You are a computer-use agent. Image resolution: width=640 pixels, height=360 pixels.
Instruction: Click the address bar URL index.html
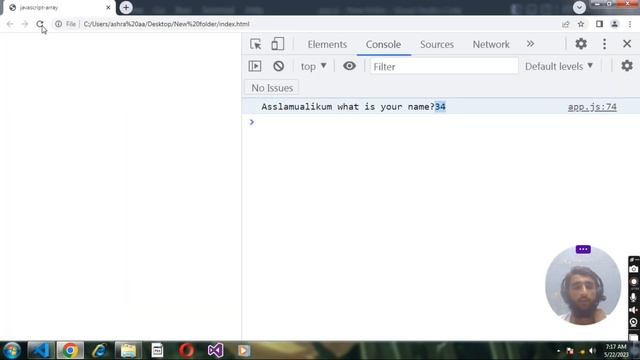coord(166,24)
